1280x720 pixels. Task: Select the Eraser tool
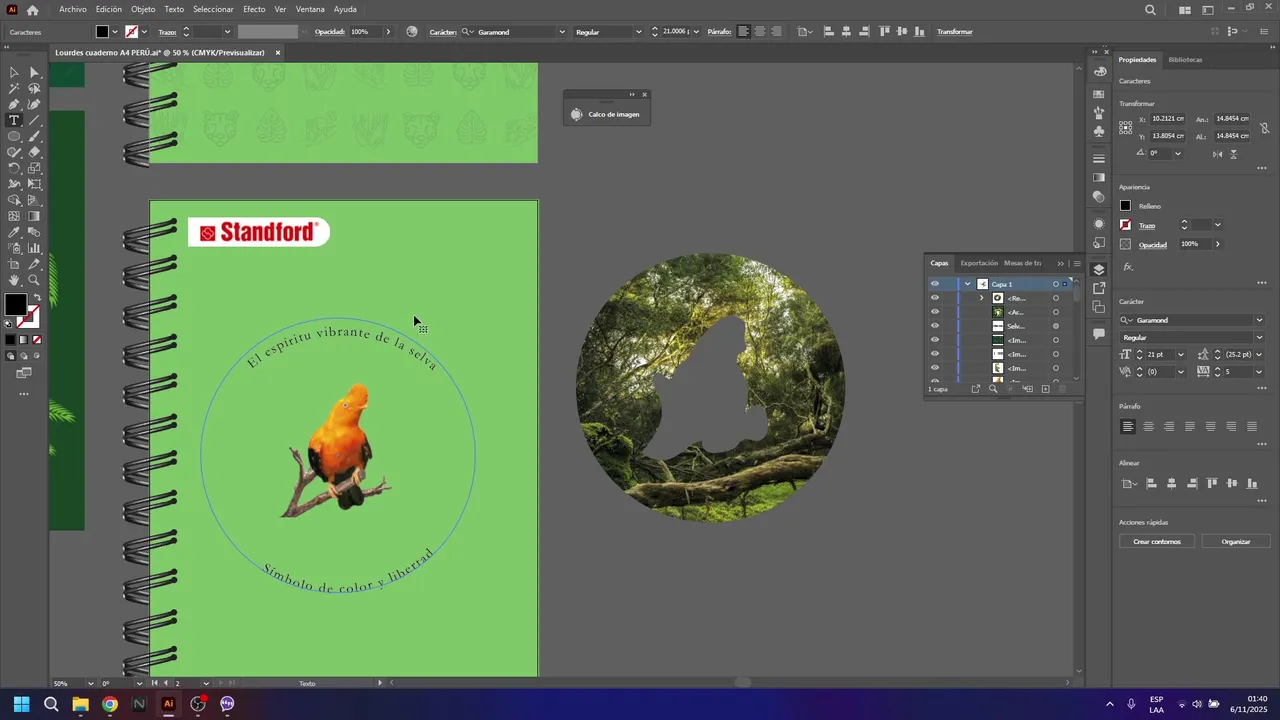[34, 152]
